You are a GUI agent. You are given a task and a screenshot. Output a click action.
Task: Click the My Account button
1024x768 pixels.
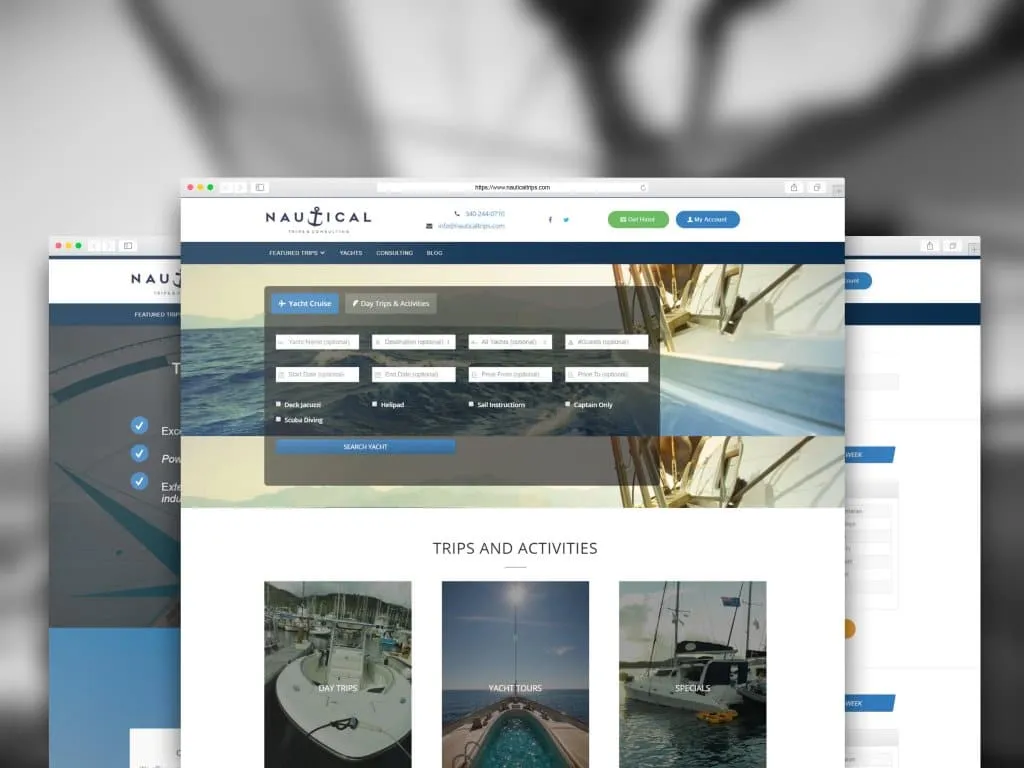coord(707,219)
